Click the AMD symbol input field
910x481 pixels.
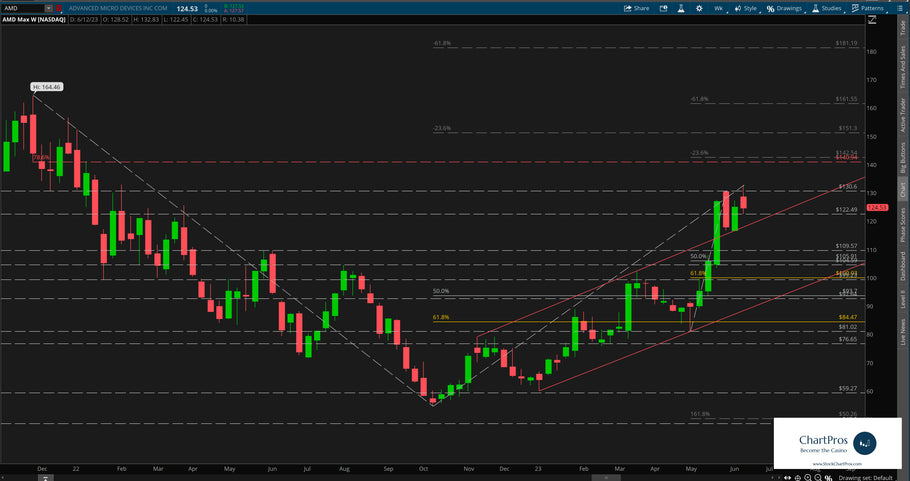point(23,8)
